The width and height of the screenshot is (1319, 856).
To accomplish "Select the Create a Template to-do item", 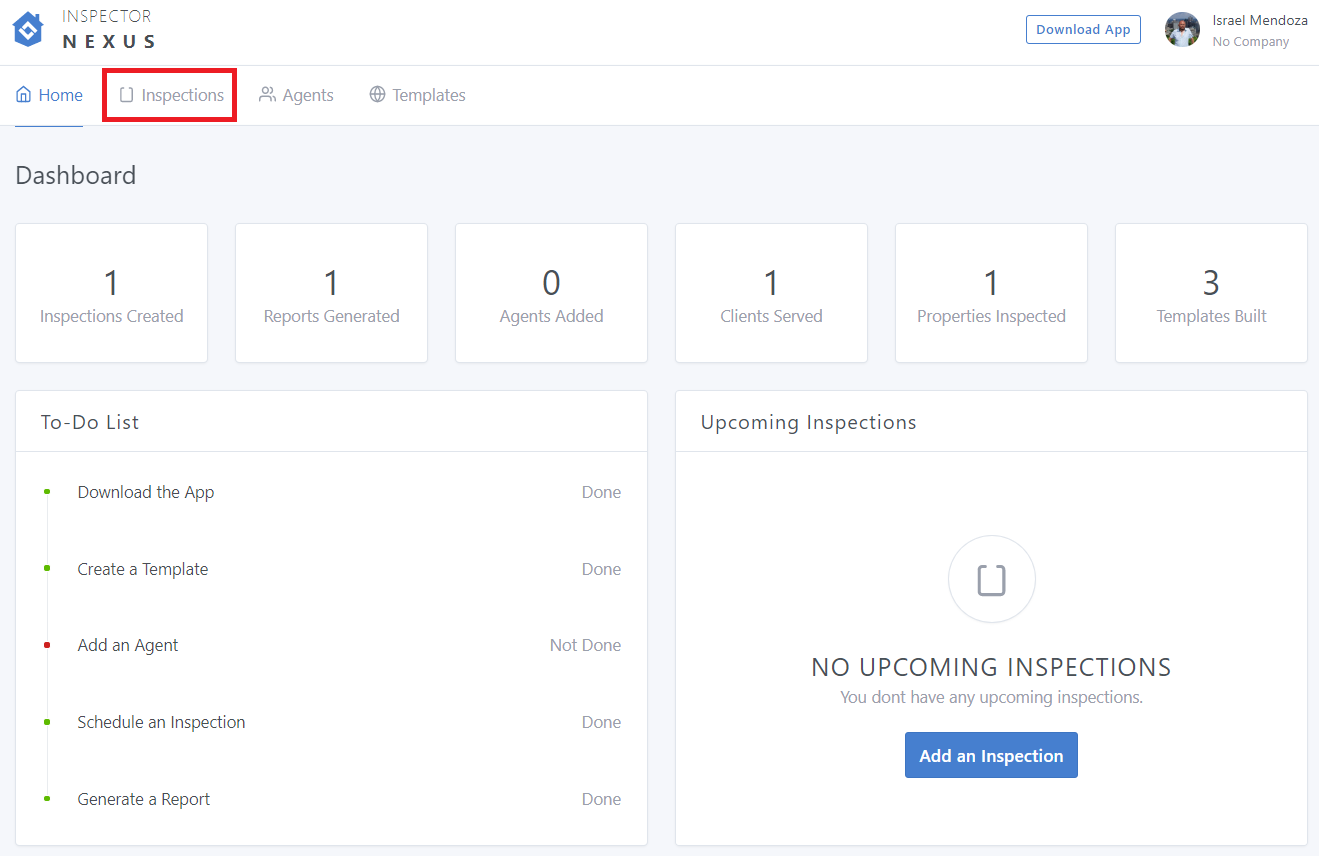I will (x=143, y=569).
